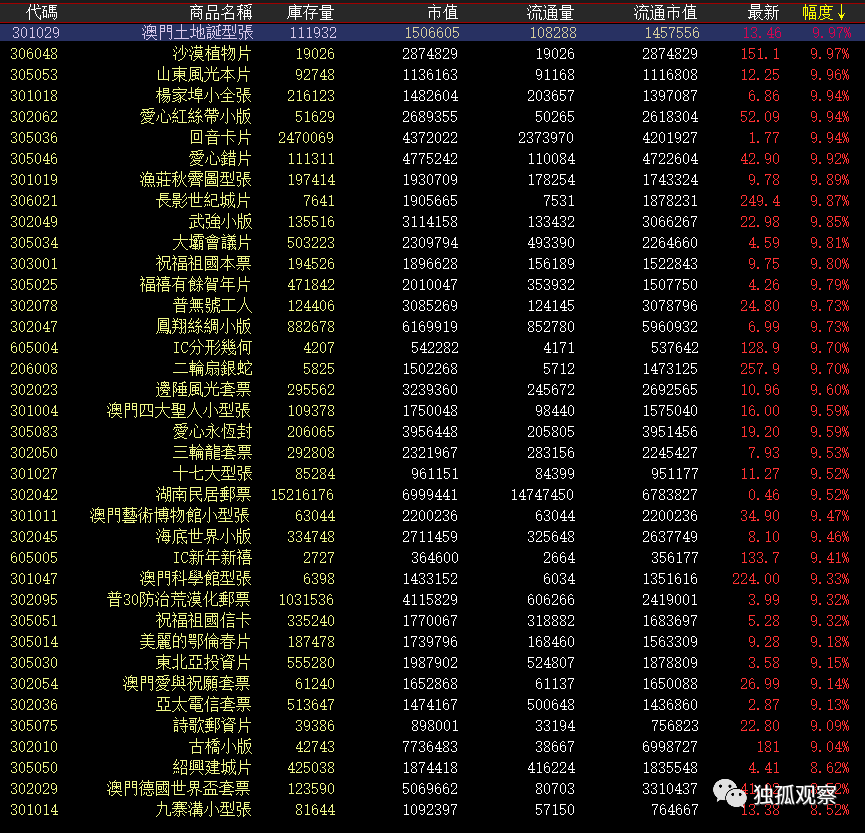The height and width of the screenshot is (833, 865).
Task: Select the row 澳門土地誕型張
Action: [432, 33]
